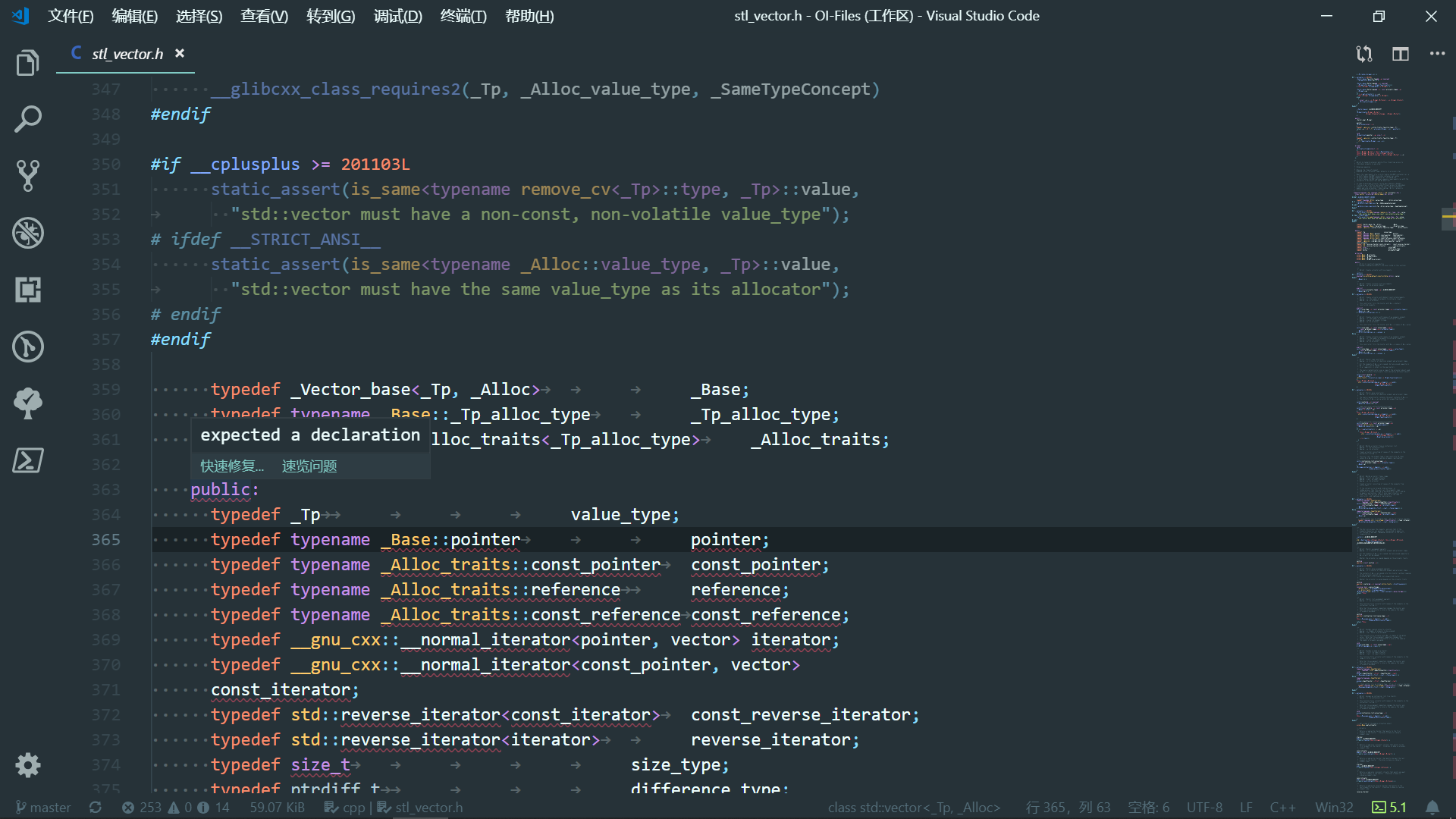
Task: Open the 终端(T) menu
Action: click(x=463, y=16)
